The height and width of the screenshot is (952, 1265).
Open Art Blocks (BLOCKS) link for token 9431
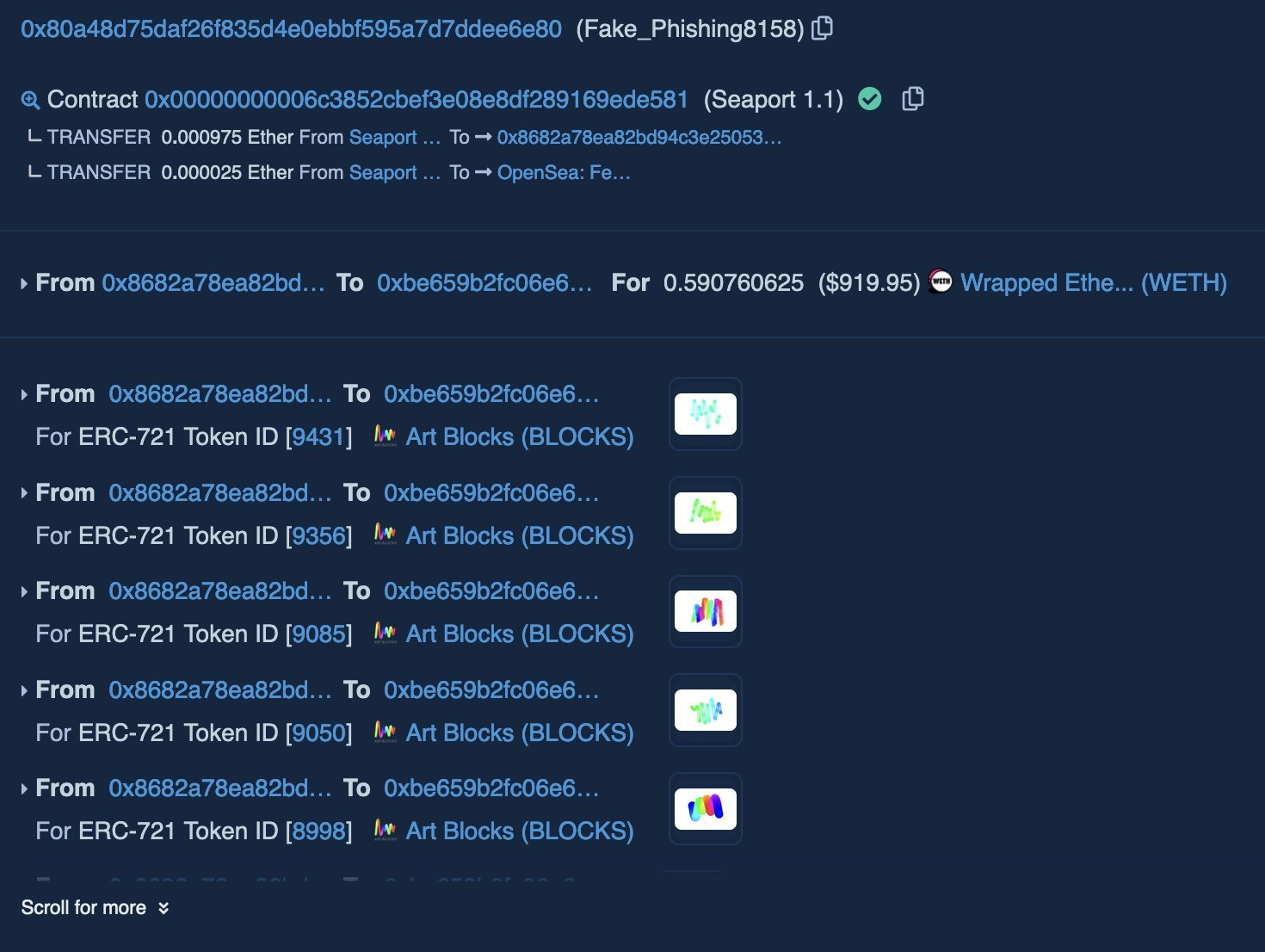coord(520,437)
